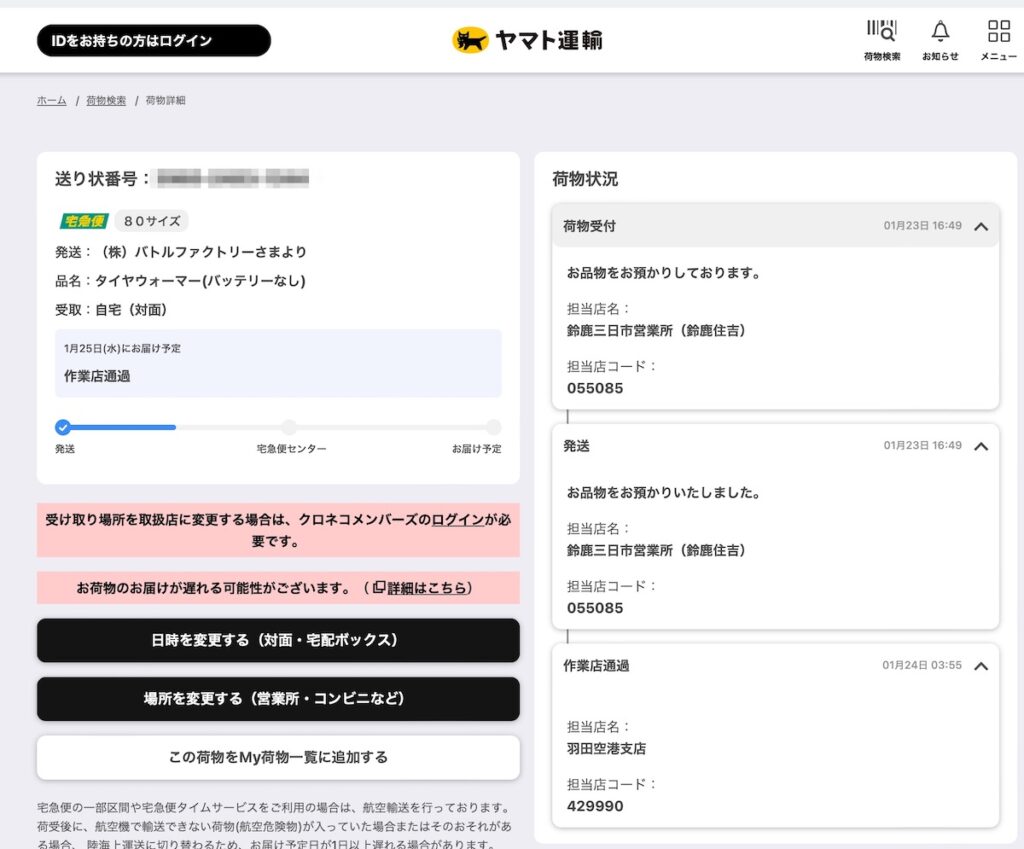The height and width of the screenshot is (849, 1024).
Task: Click the blue checkmark 発送 step icon
Action: [x=63, y=427]
